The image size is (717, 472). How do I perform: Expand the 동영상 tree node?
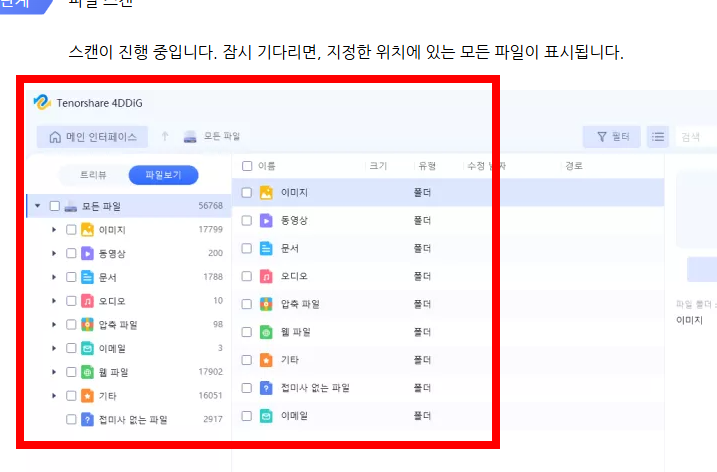[54, 253]
